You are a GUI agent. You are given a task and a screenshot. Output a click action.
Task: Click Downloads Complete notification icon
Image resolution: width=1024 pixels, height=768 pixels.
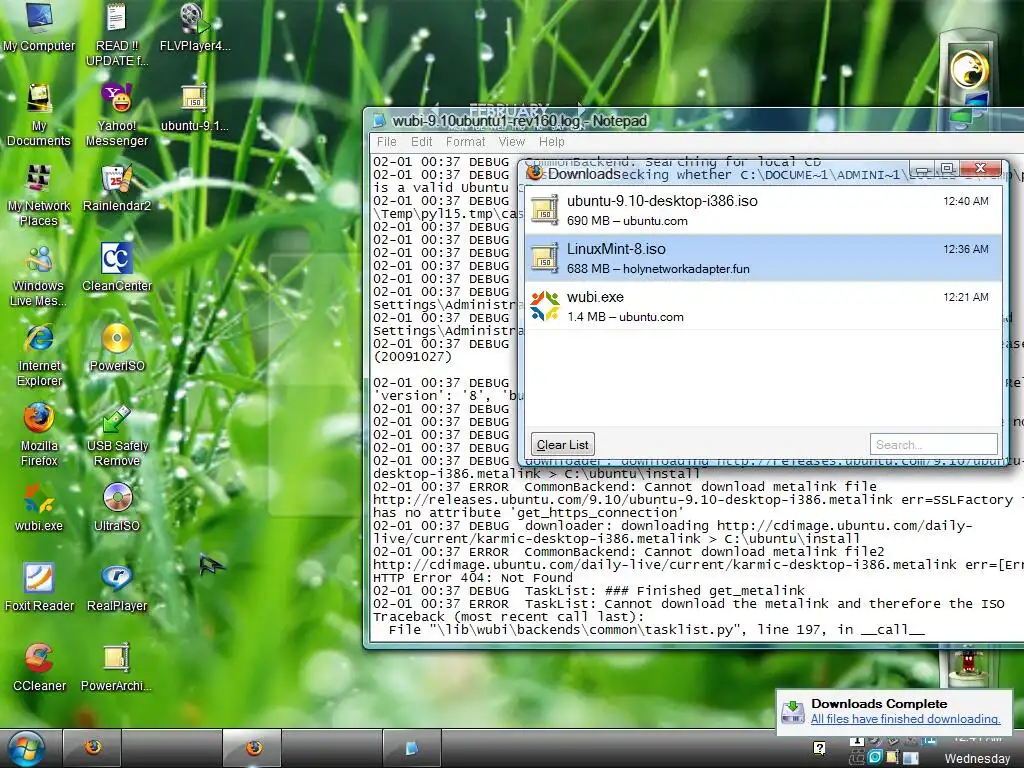click(x=793, y=711)
